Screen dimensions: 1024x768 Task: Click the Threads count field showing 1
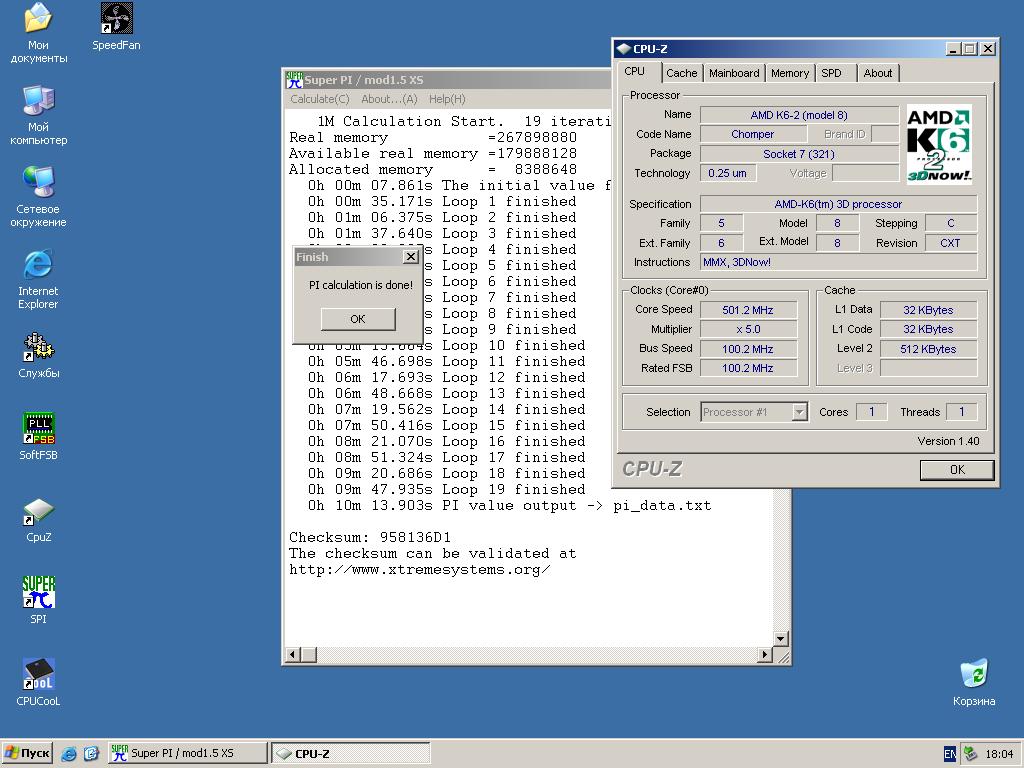(961, 412)
